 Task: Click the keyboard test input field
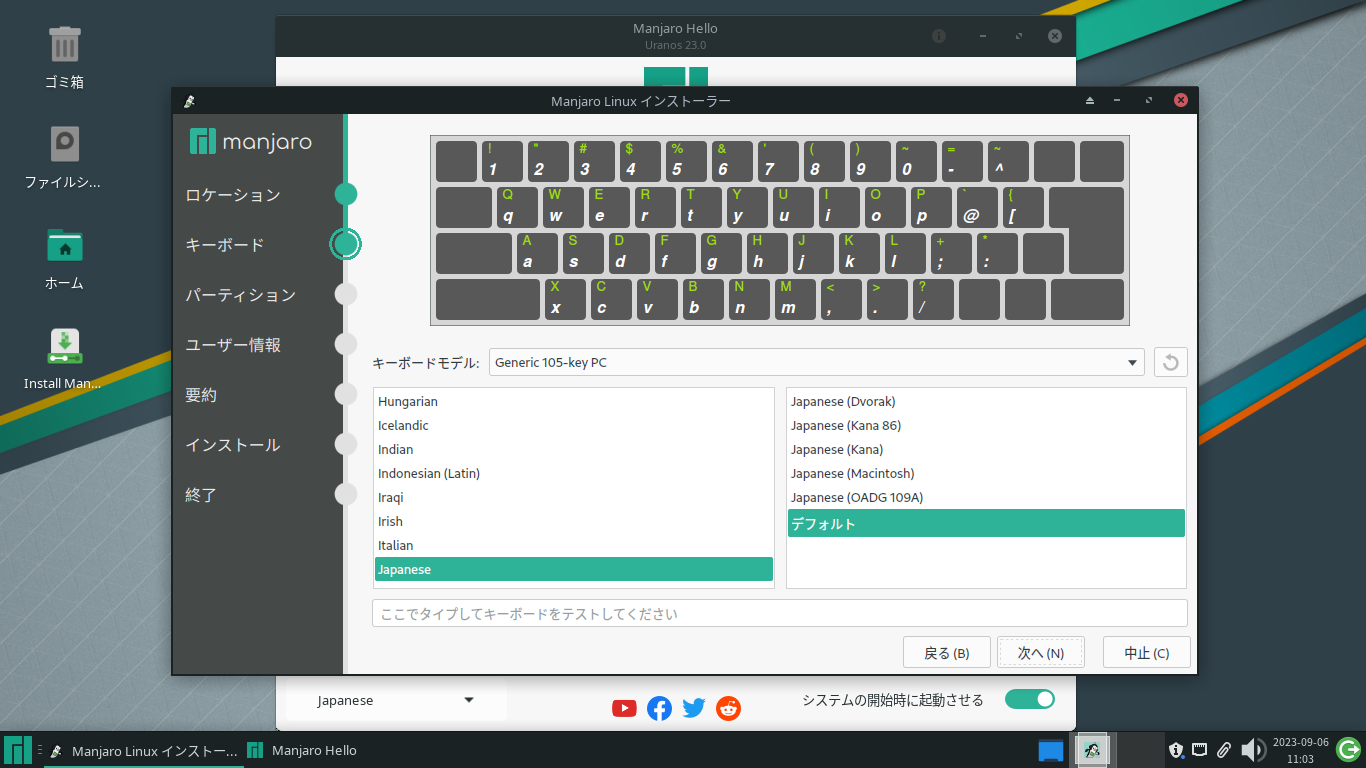point(780,613)
